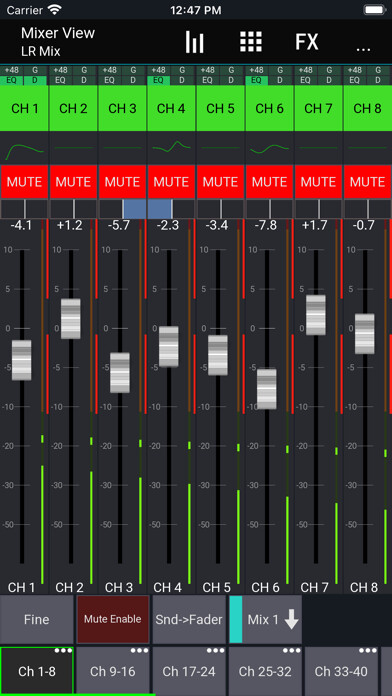Grab the CH 6 fader knob

(266, 389)
